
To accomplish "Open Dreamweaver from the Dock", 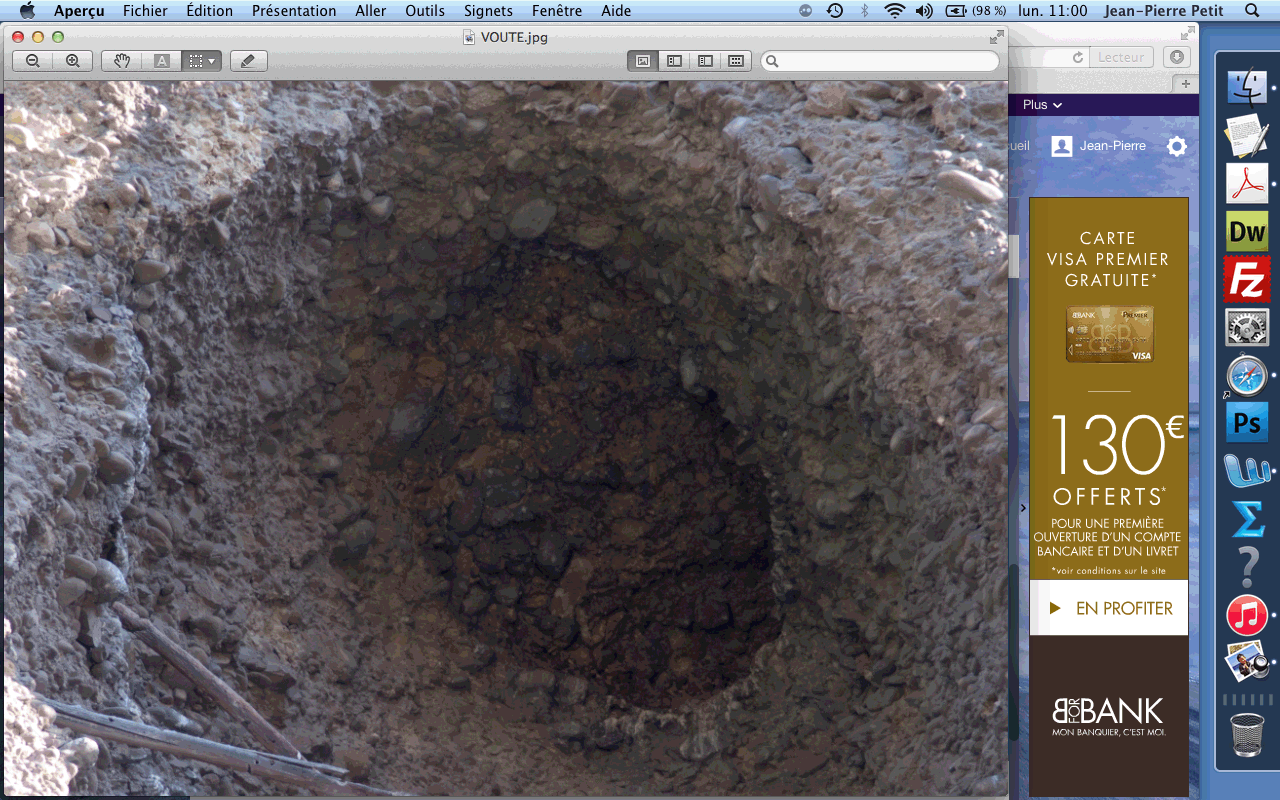I will click(x=1247, y=232).
